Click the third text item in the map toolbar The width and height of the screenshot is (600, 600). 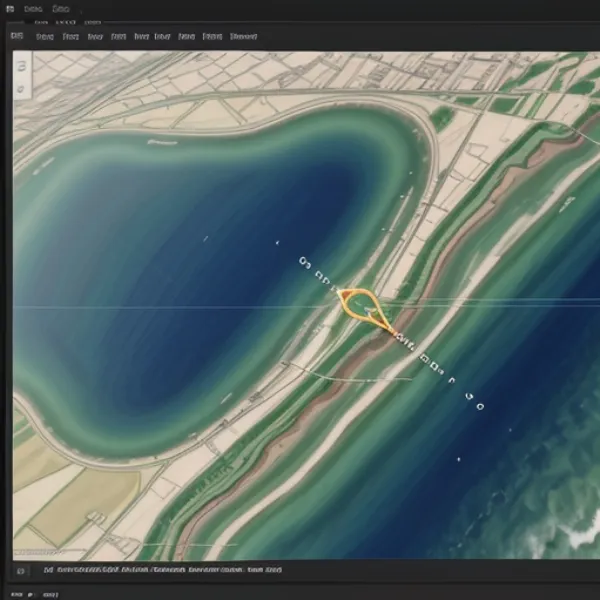click(x=95, y=36)
